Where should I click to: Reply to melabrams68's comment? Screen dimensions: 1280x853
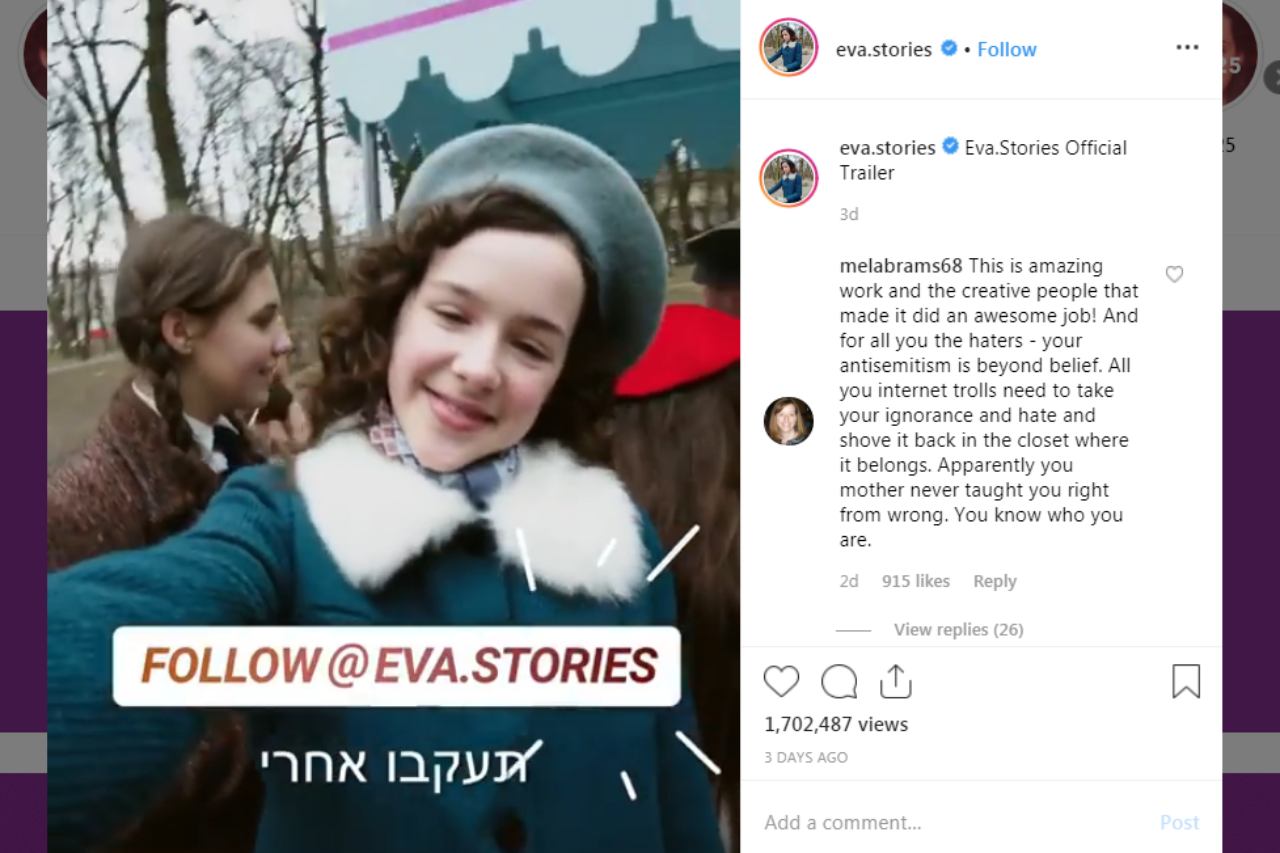click(x=995, y=581)
